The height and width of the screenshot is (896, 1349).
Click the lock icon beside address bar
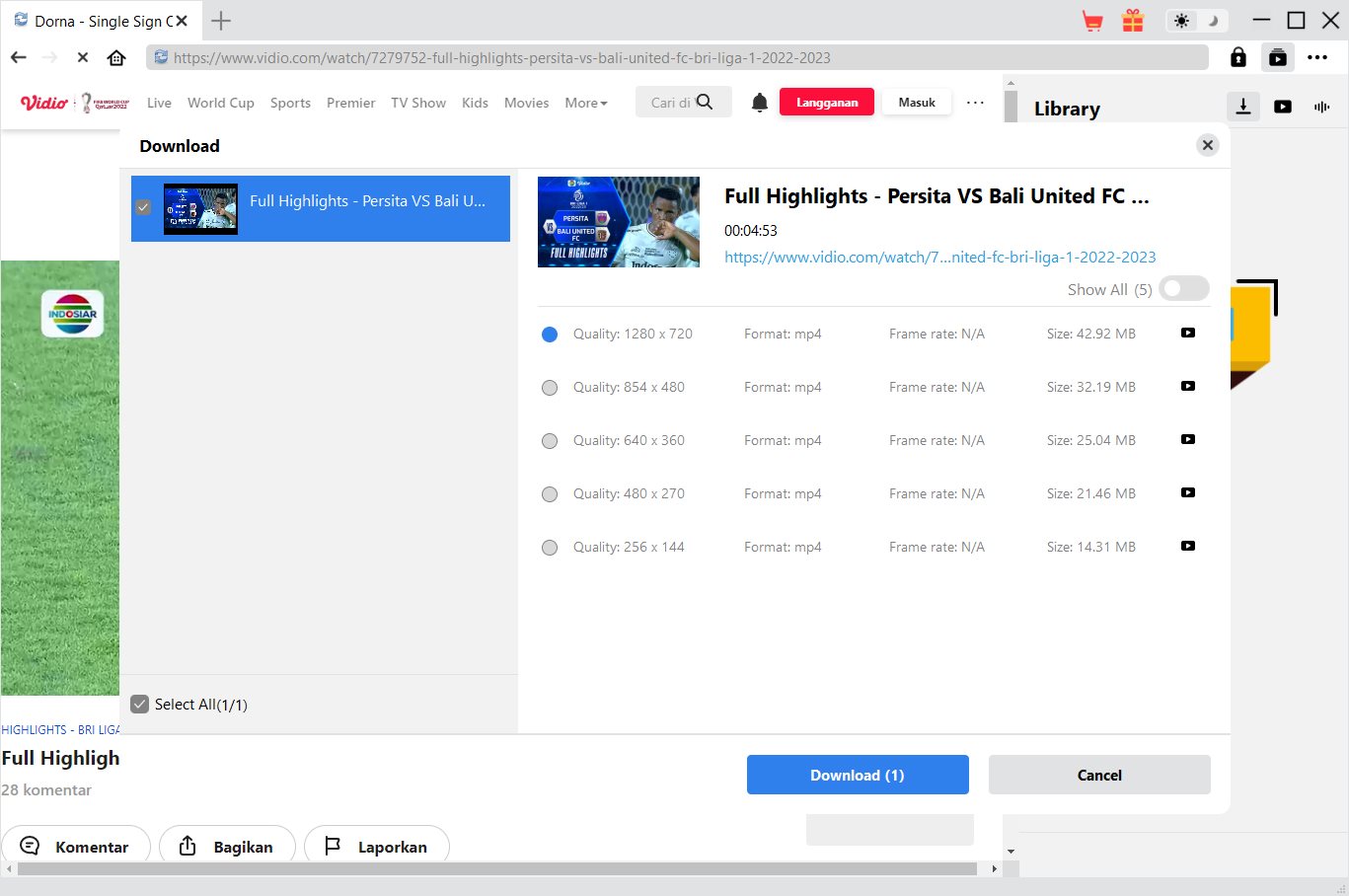click(x=1237, y=57)
